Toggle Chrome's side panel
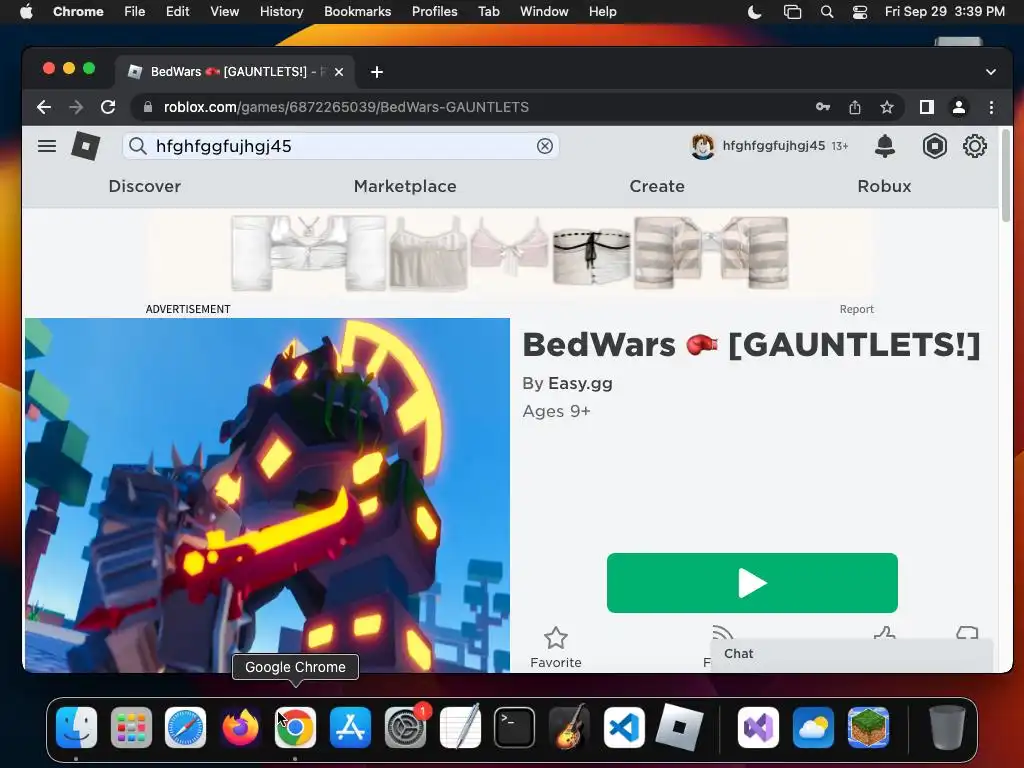 click(x=926, y=107)
